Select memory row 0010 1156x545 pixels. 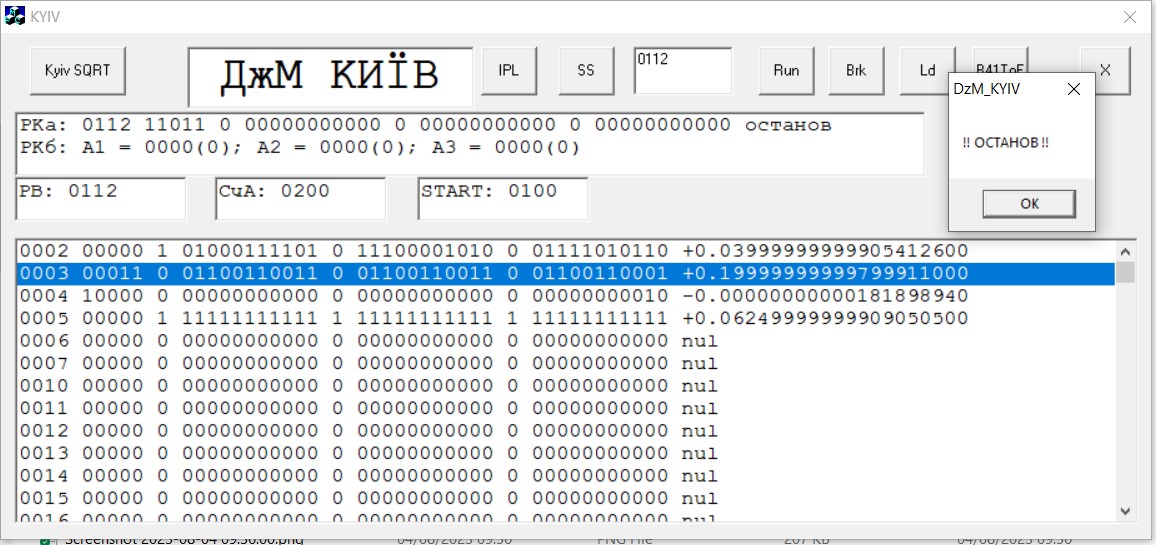(565, 386)
